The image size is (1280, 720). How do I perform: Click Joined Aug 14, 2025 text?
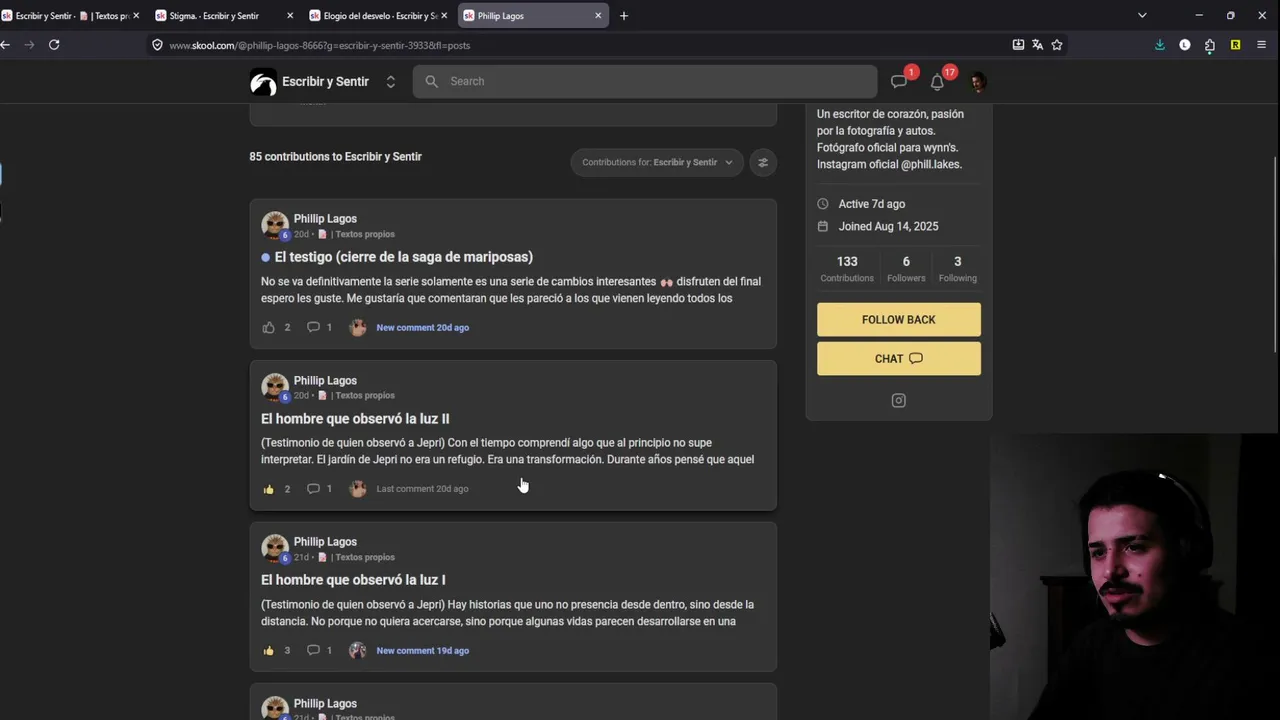[888, 227]
